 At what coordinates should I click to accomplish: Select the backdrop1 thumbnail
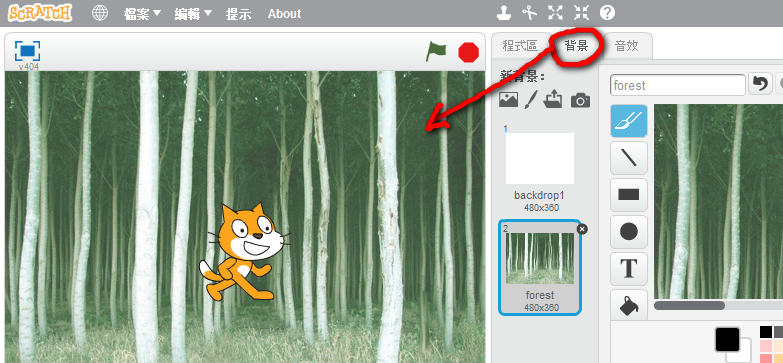[x=539, y=158]
